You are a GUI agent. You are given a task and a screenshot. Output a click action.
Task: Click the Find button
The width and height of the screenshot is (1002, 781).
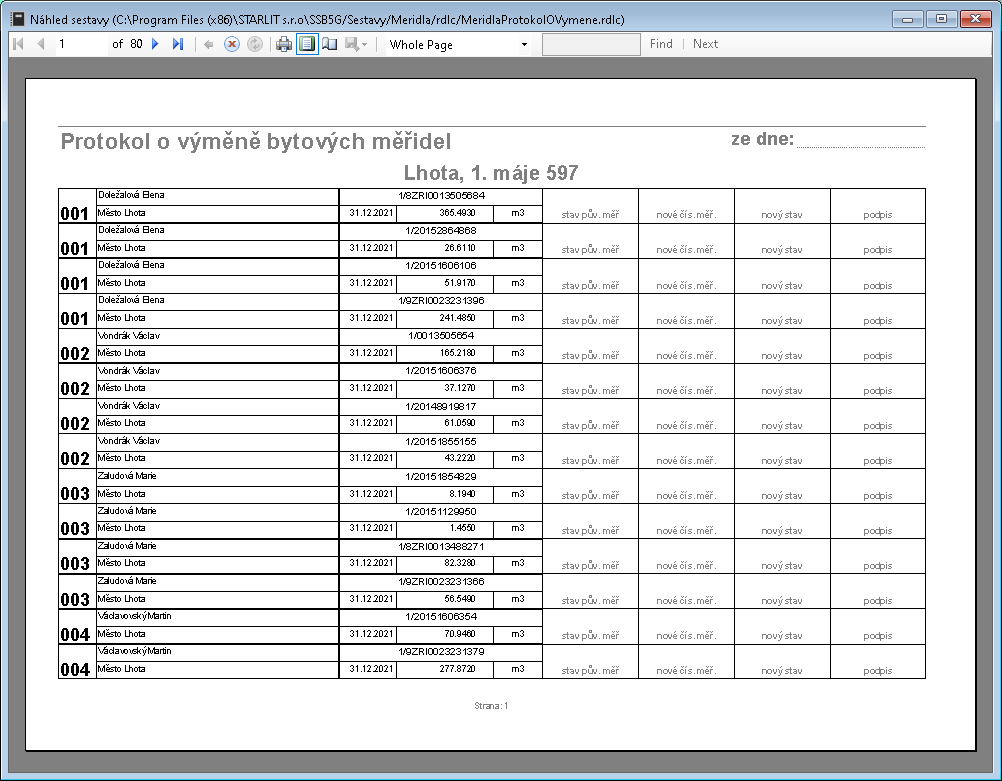tap(661, 44)
